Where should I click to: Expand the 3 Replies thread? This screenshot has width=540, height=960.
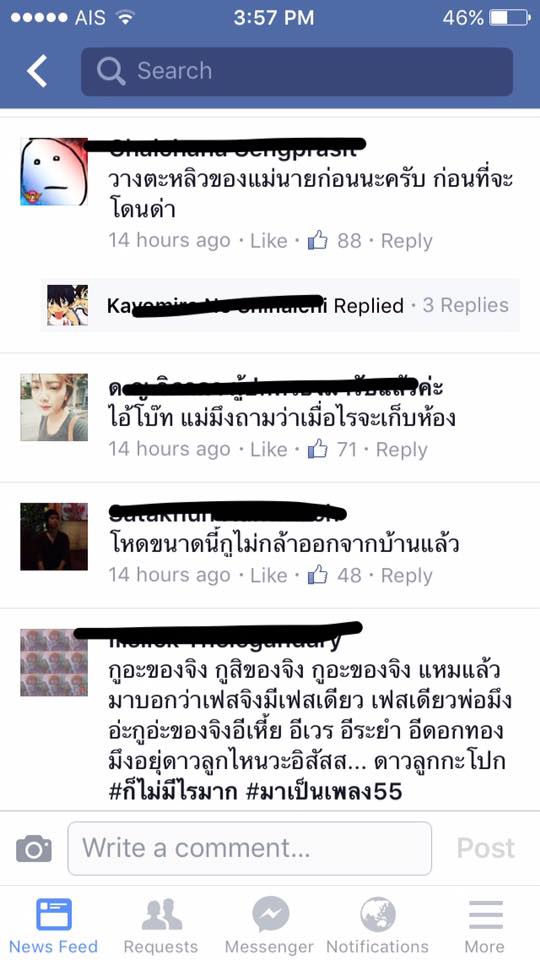click(466, 305)
